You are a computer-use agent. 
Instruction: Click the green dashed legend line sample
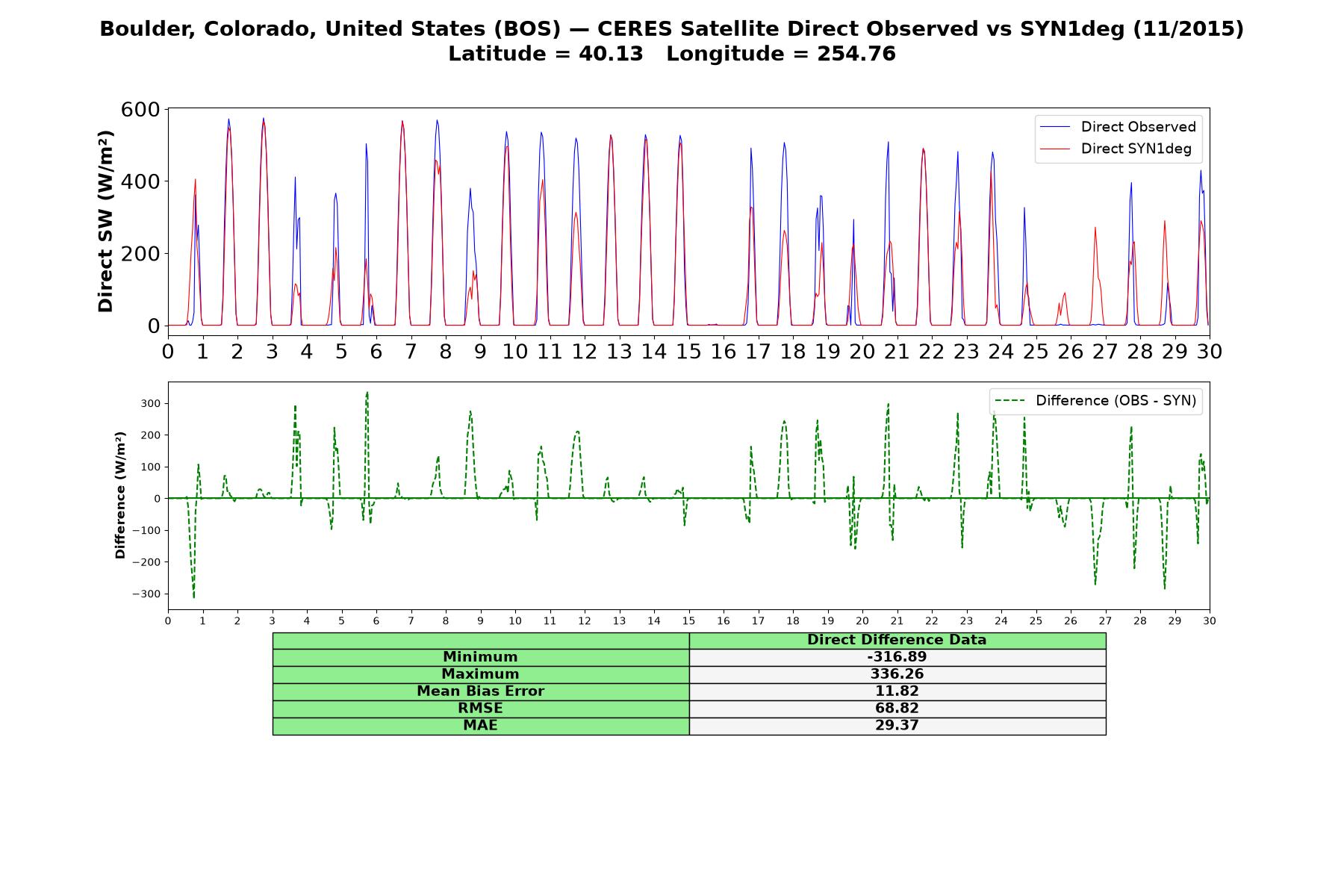(1010, 401)
